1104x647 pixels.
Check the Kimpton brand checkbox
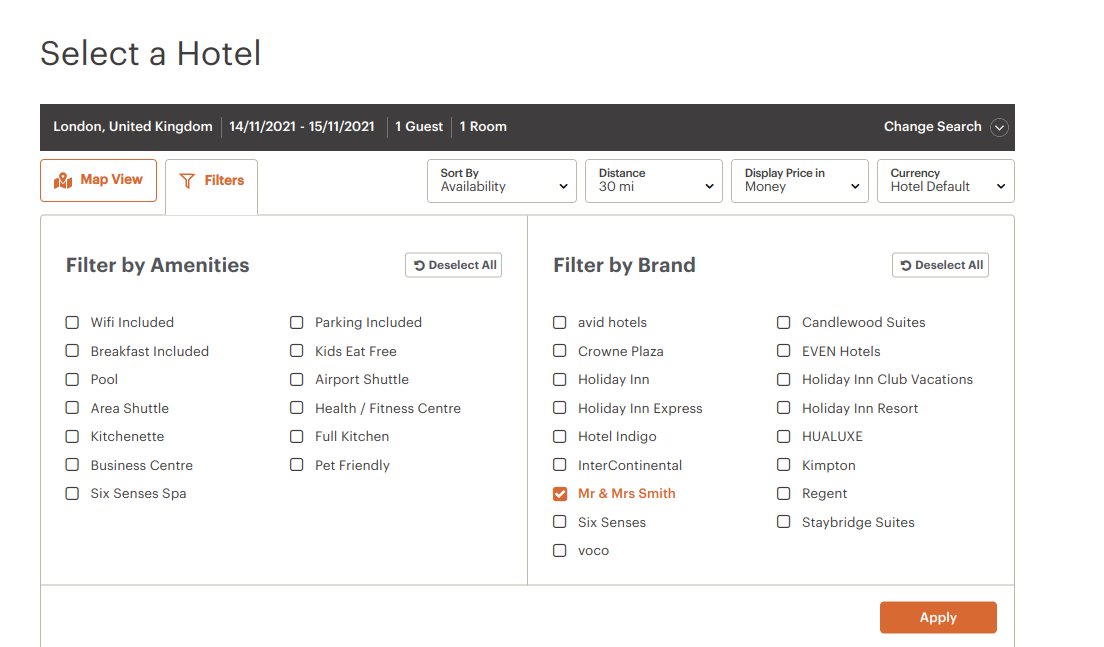point(784,465)
